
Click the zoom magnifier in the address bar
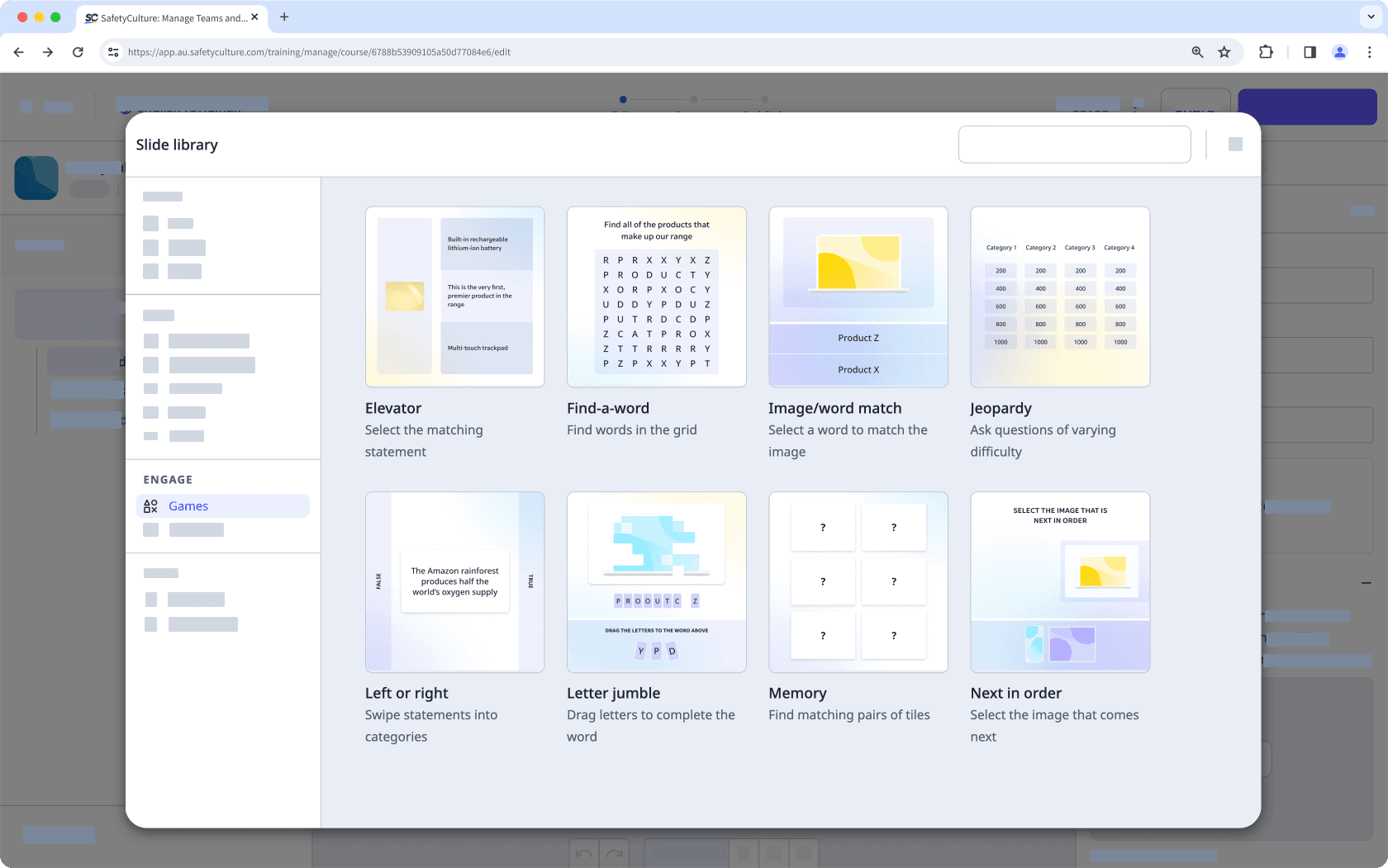click(1197, 52)
